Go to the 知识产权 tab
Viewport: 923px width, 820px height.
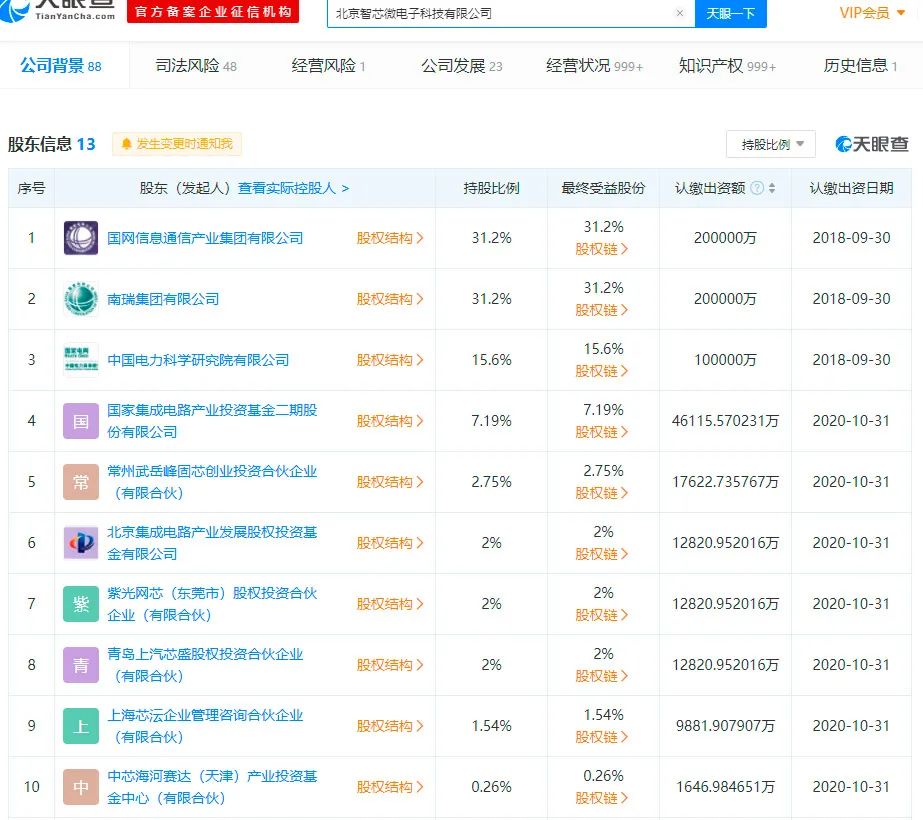click(x=727, y=65)
